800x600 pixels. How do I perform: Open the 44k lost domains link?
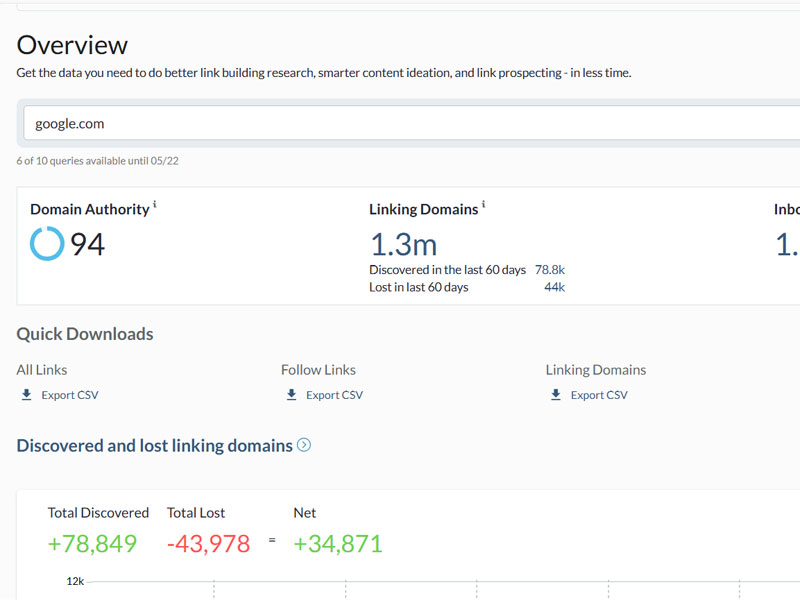(554, 287)
